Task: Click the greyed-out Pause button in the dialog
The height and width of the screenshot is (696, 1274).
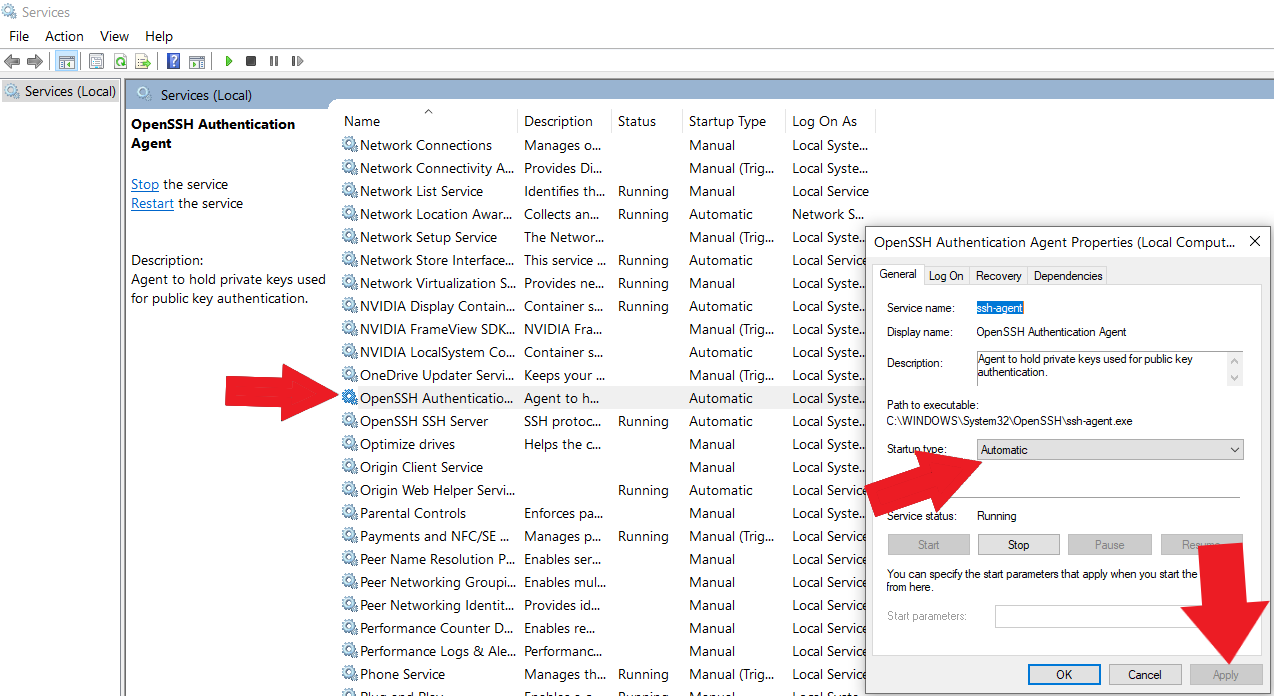Action: tap(1109, 545)
